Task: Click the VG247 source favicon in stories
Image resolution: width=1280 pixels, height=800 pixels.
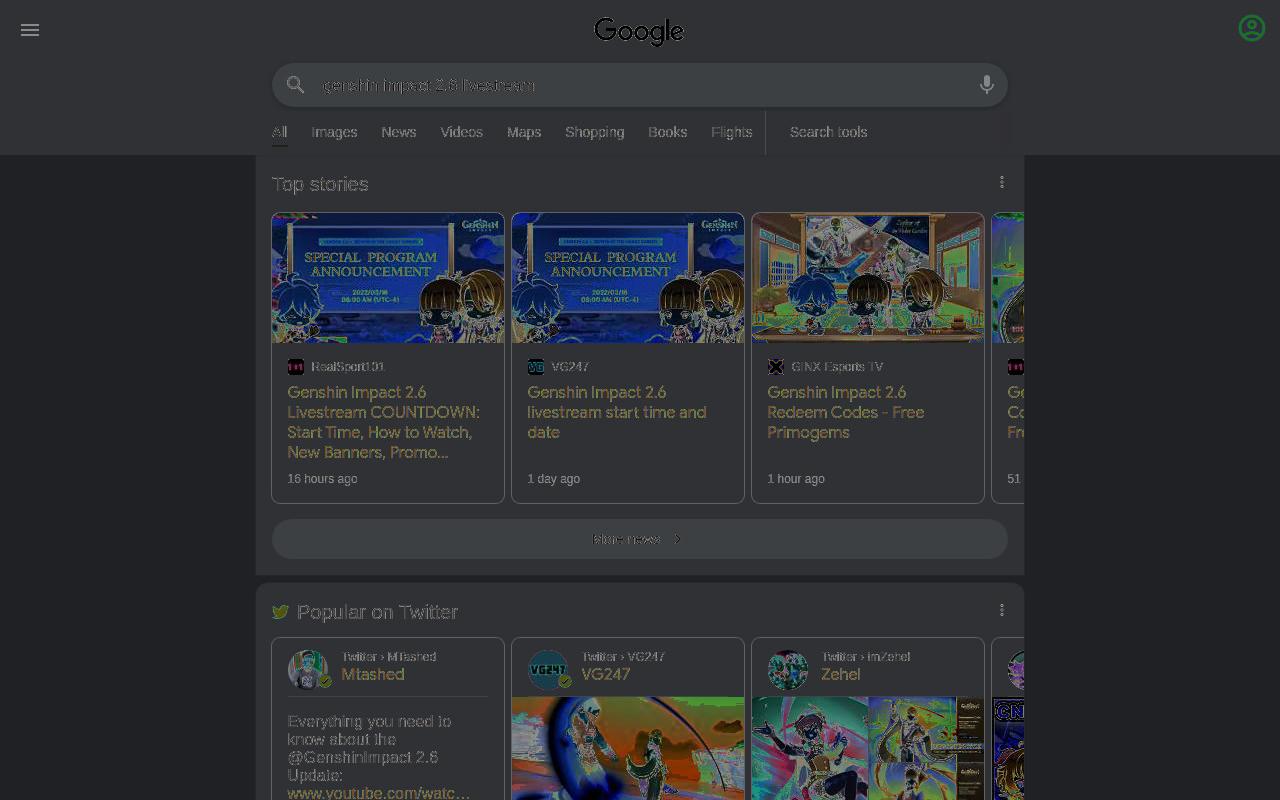Action: [x=536, y=367]
